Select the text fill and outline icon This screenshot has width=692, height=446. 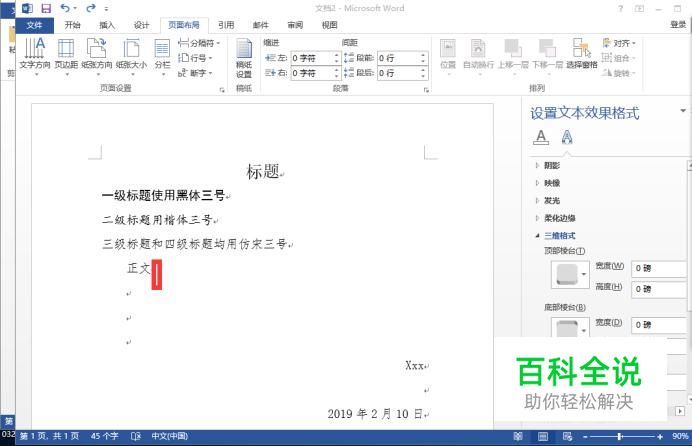pos(541,137)
